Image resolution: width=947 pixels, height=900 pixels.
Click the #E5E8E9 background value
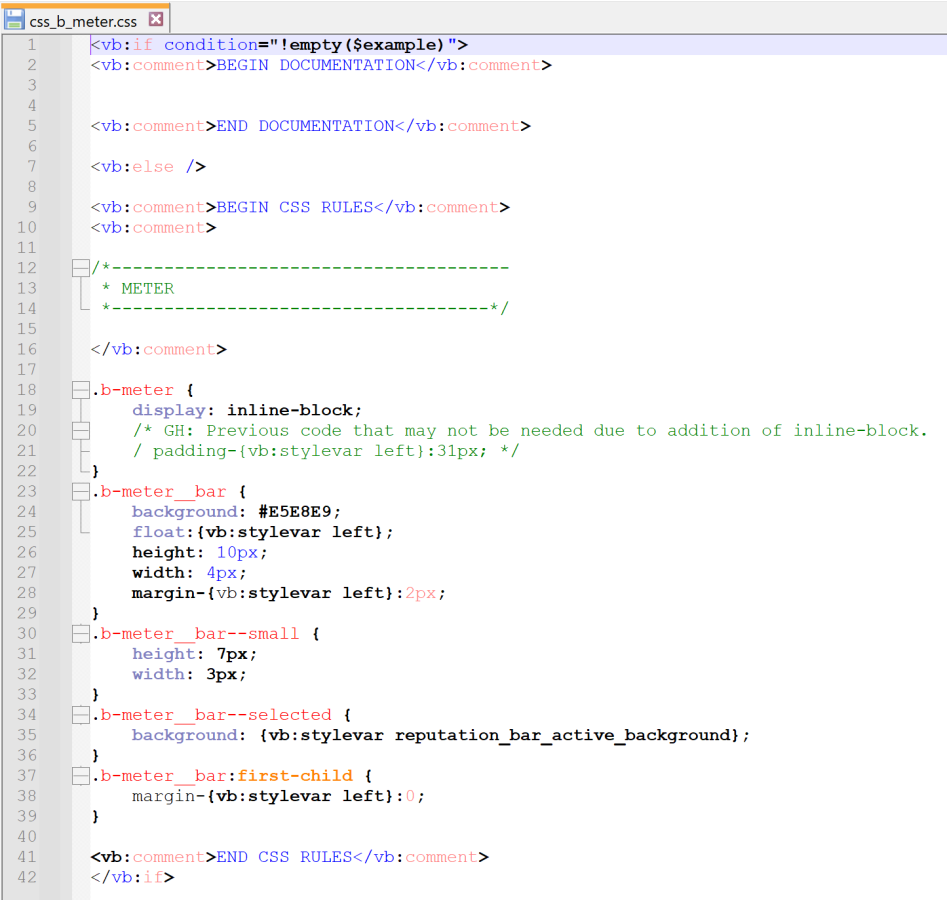pos(295,512)
